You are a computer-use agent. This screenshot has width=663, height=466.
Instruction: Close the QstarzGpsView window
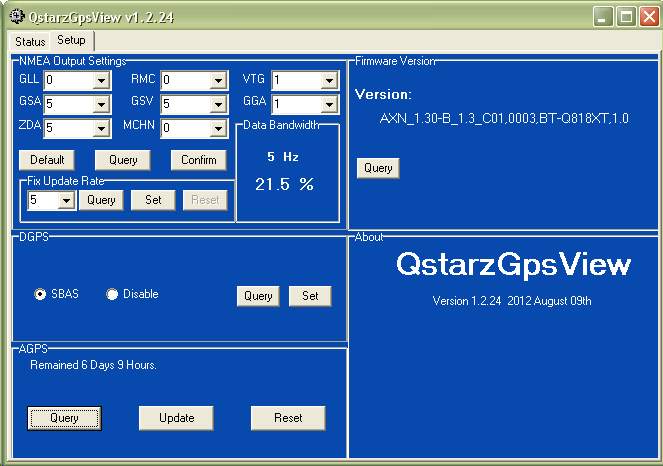[x=649, y=17]
